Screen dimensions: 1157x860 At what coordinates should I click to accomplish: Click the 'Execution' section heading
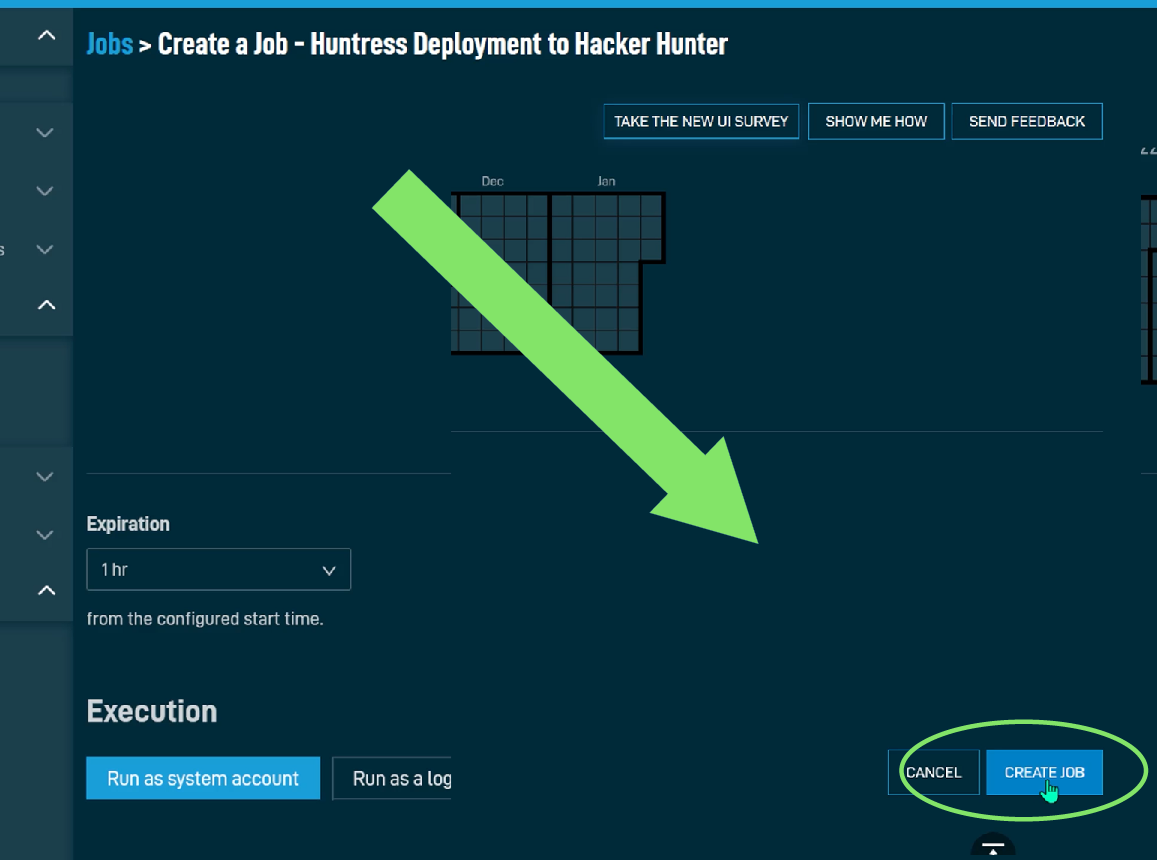click(152, 712)
